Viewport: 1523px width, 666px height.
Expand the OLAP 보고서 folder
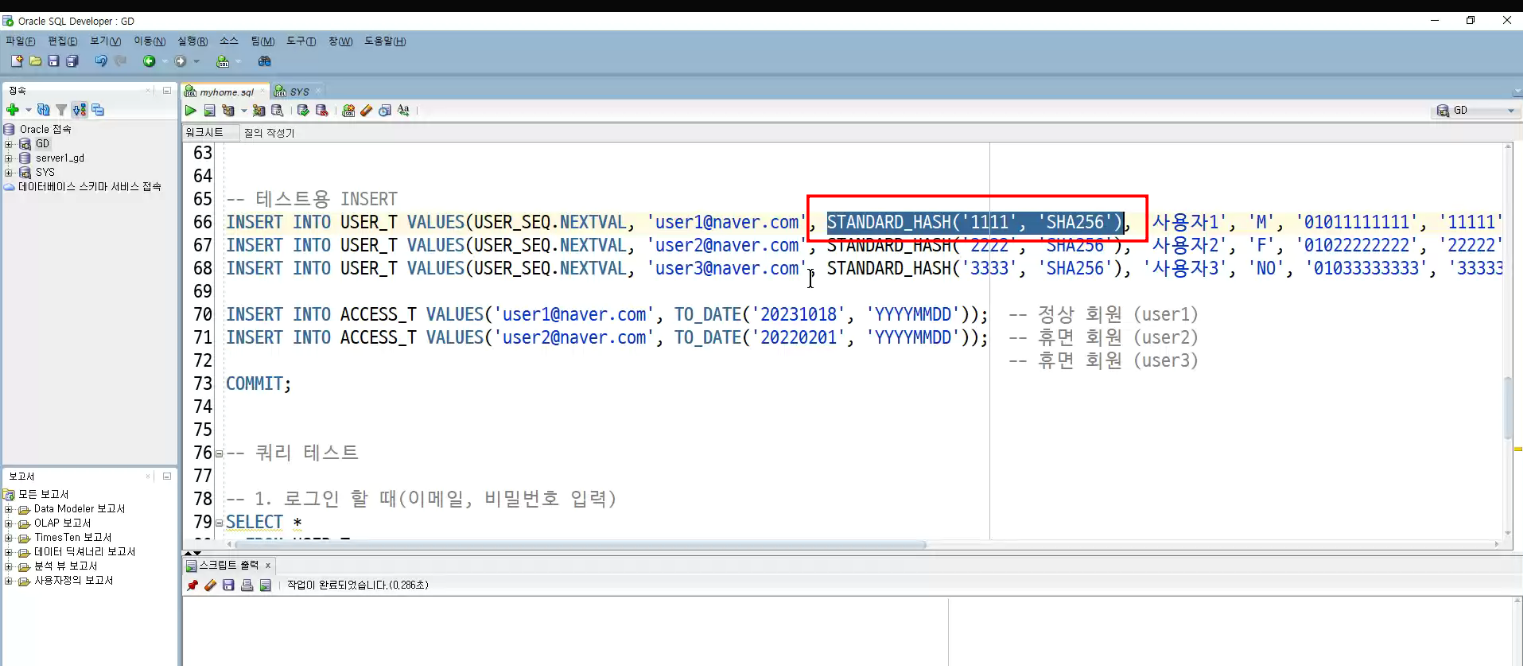point(8,523)
